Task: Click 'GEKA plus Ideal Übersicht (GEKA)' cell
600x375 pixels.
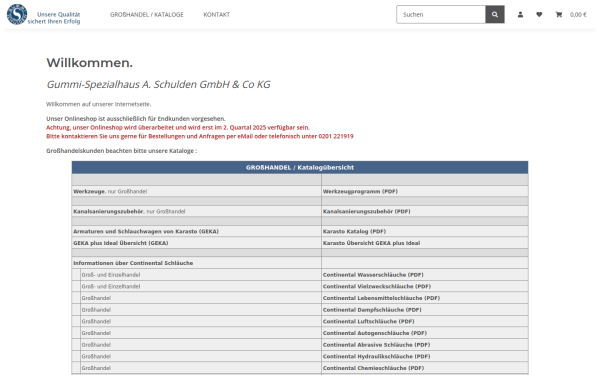Action: coord(196,243)
